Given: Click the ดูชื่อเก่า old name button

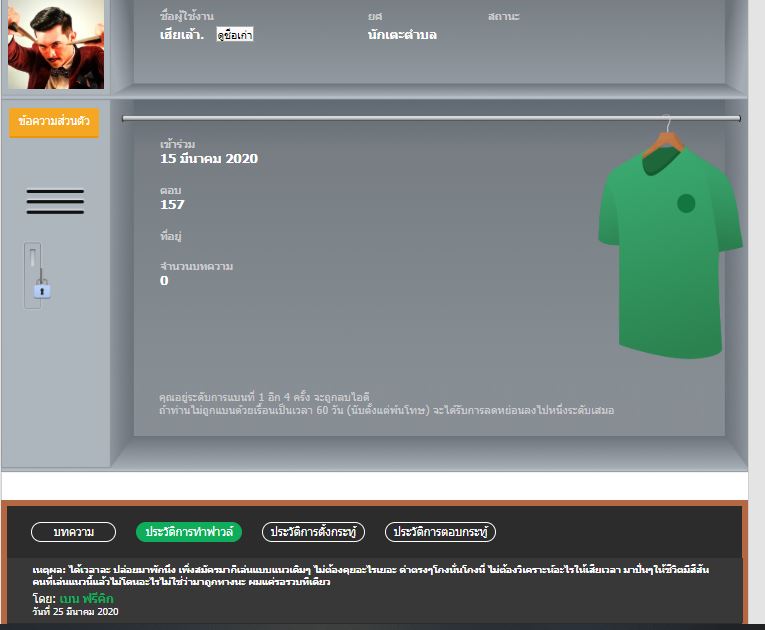Looking at the screenshot, I should (235, 35).
